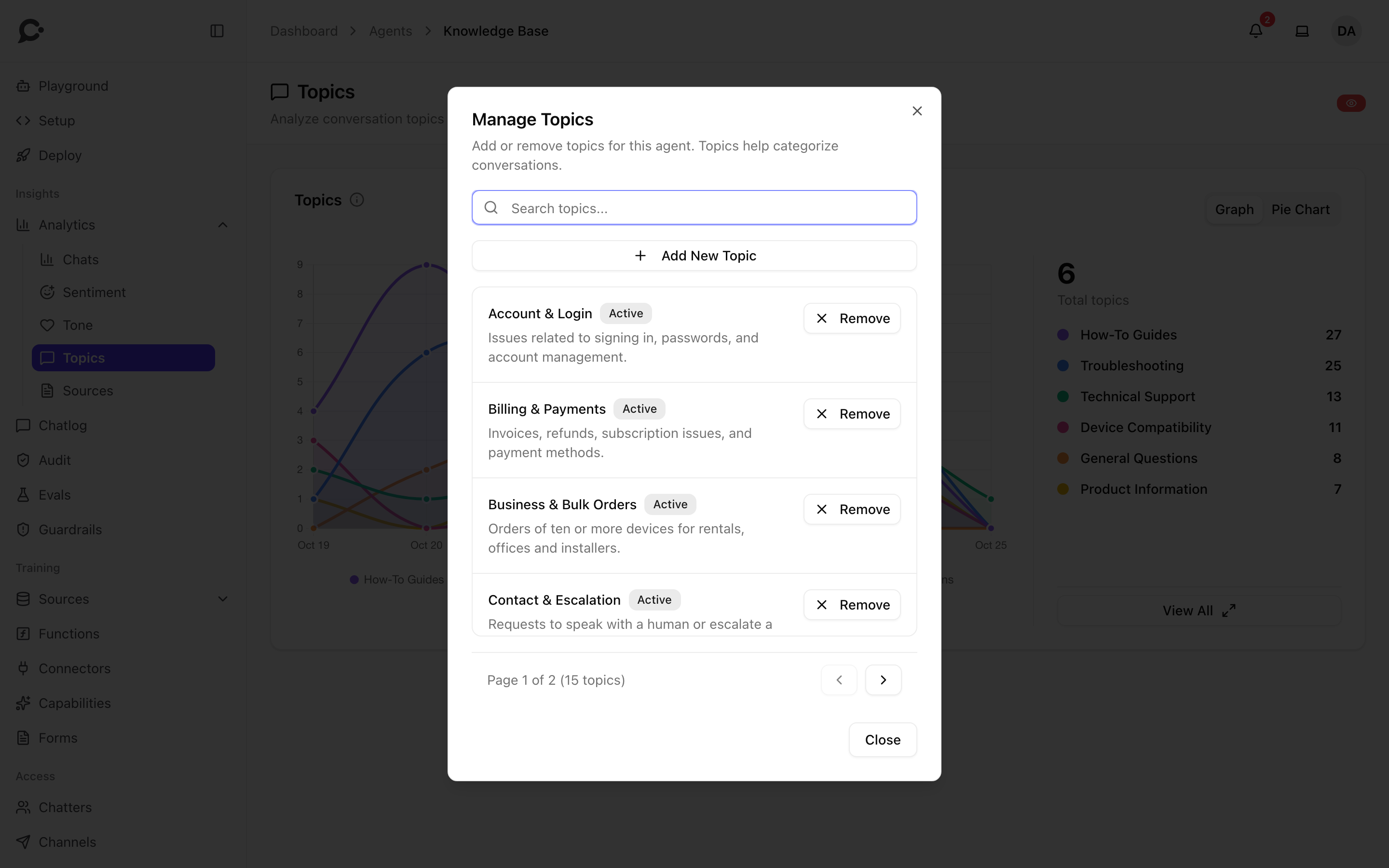Screen dimensions: 1389x868
Task: Remove the Account & Login topic
Action: click(x=852, y=318)
